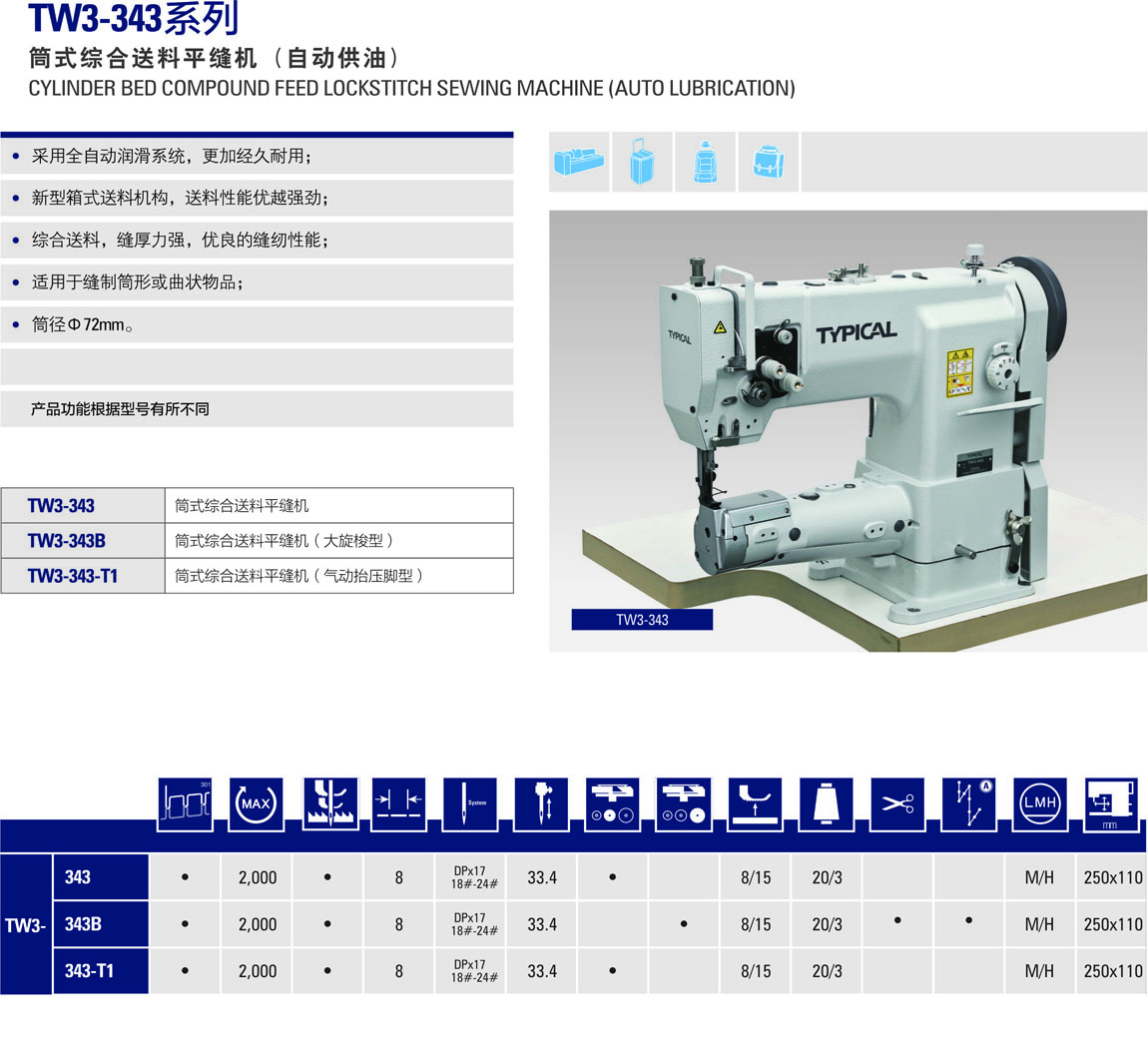Click the thread trimmer dot in 343B row
The image size is (1148, 1043).
tap(897, 921)
